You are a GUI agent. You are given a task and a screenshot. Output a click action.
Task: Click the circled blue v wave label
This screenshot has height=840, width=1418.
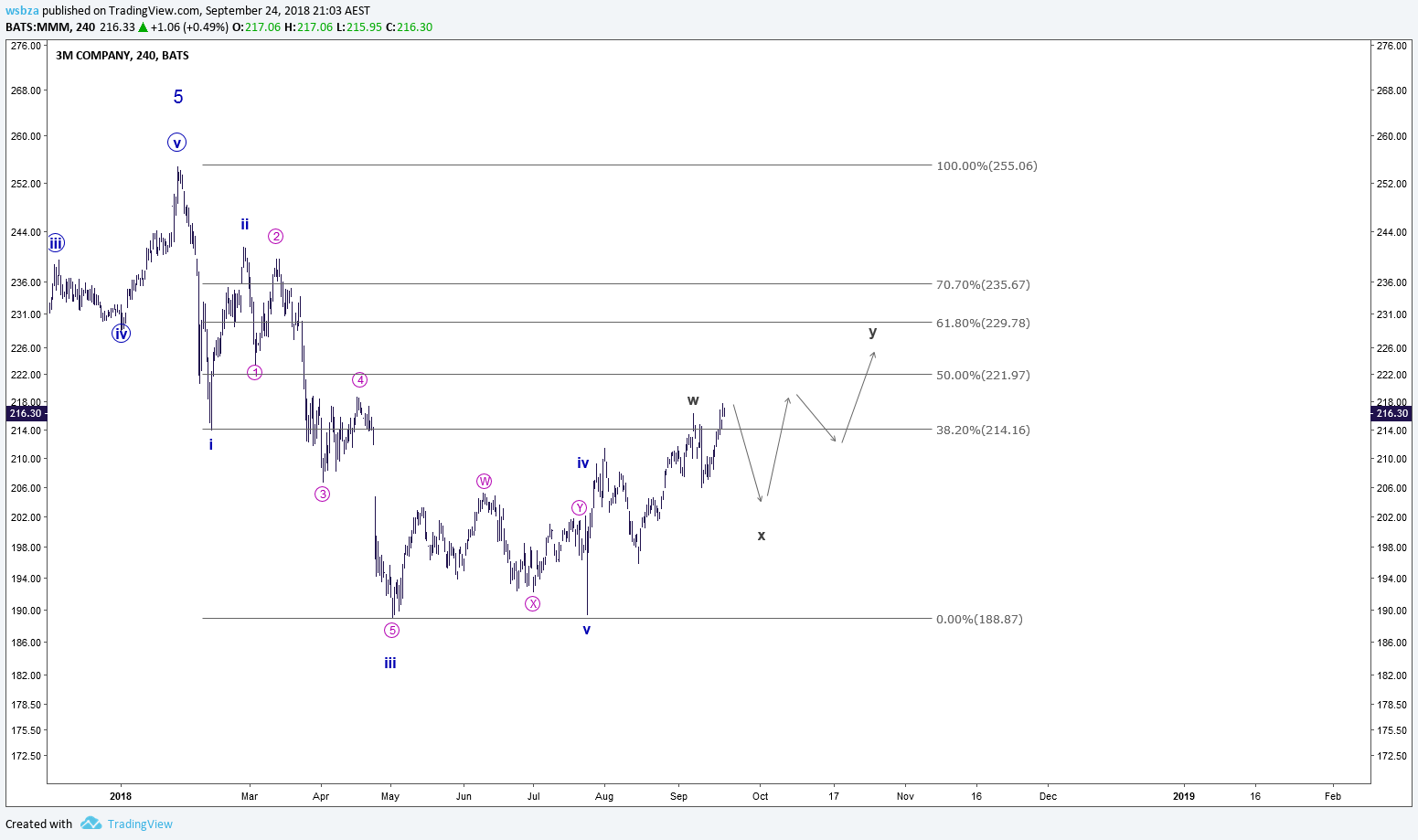177,143
